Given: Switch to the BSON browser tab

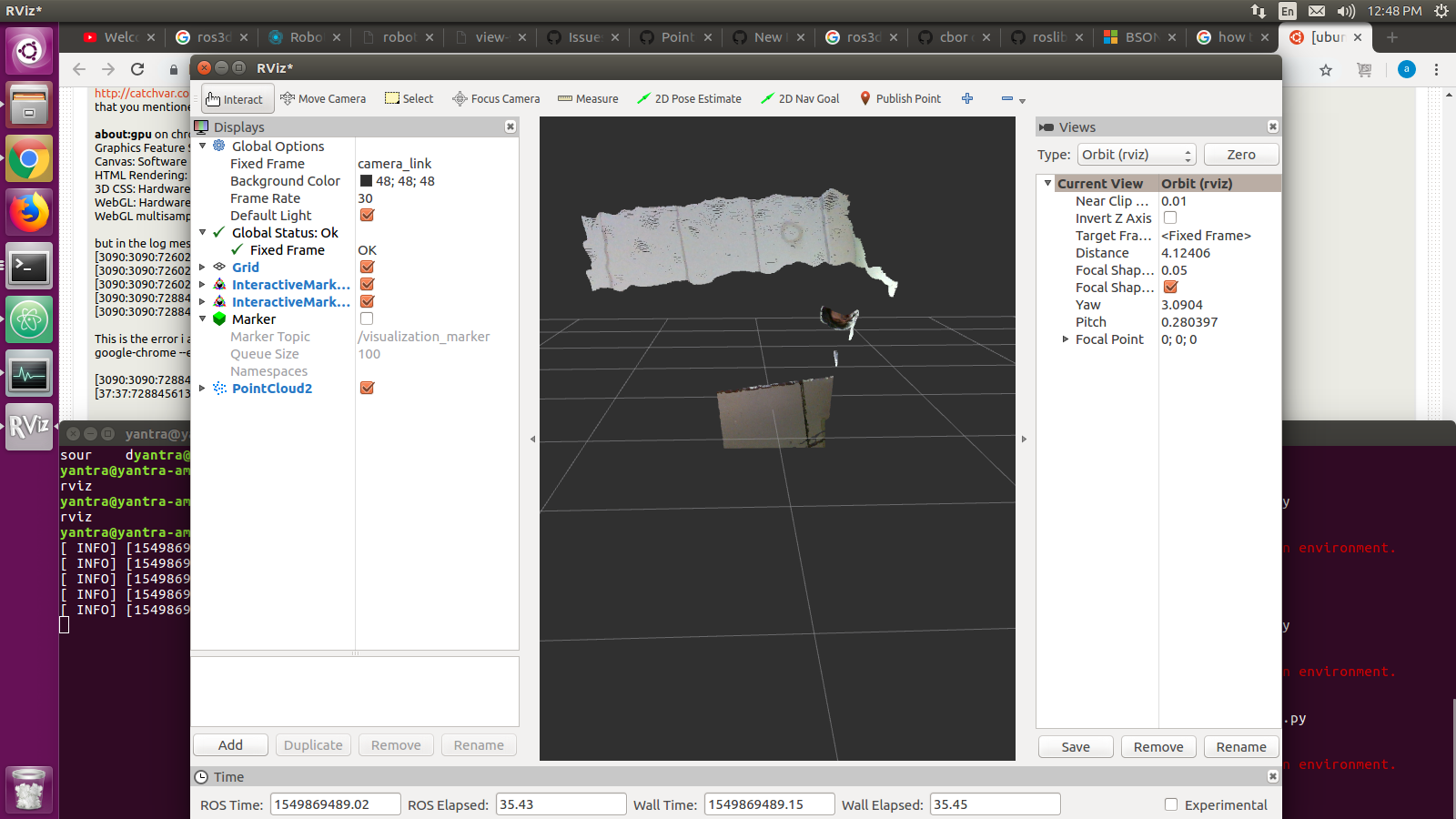Looking at the screenshot, I should (x=1139, y=37).
